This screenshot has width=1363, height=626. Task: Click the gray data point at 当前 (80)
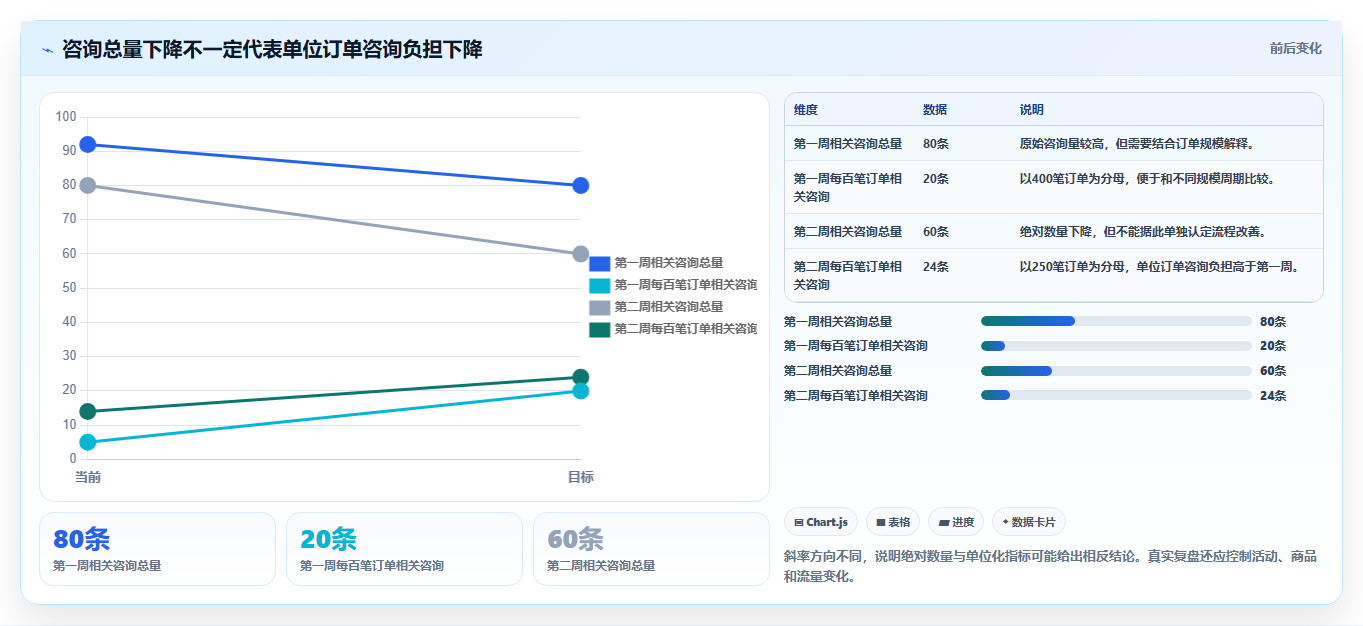(88, 185)
